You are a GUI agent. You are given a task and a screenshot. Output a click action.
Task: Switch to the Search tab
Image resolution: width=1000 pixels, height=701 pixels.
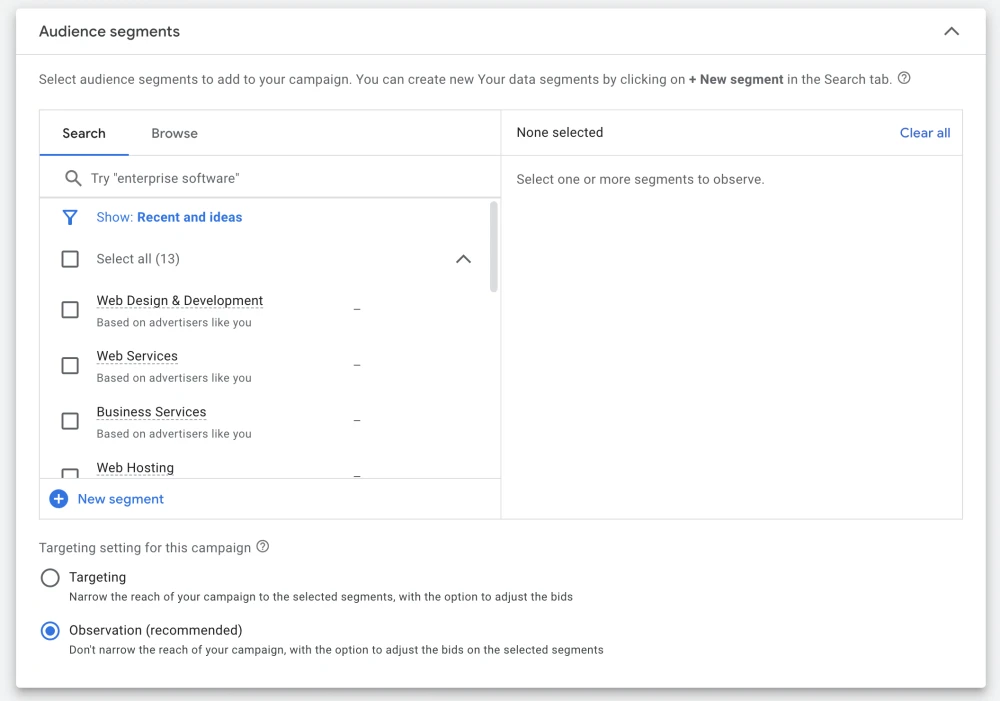[x=84, y=133]
